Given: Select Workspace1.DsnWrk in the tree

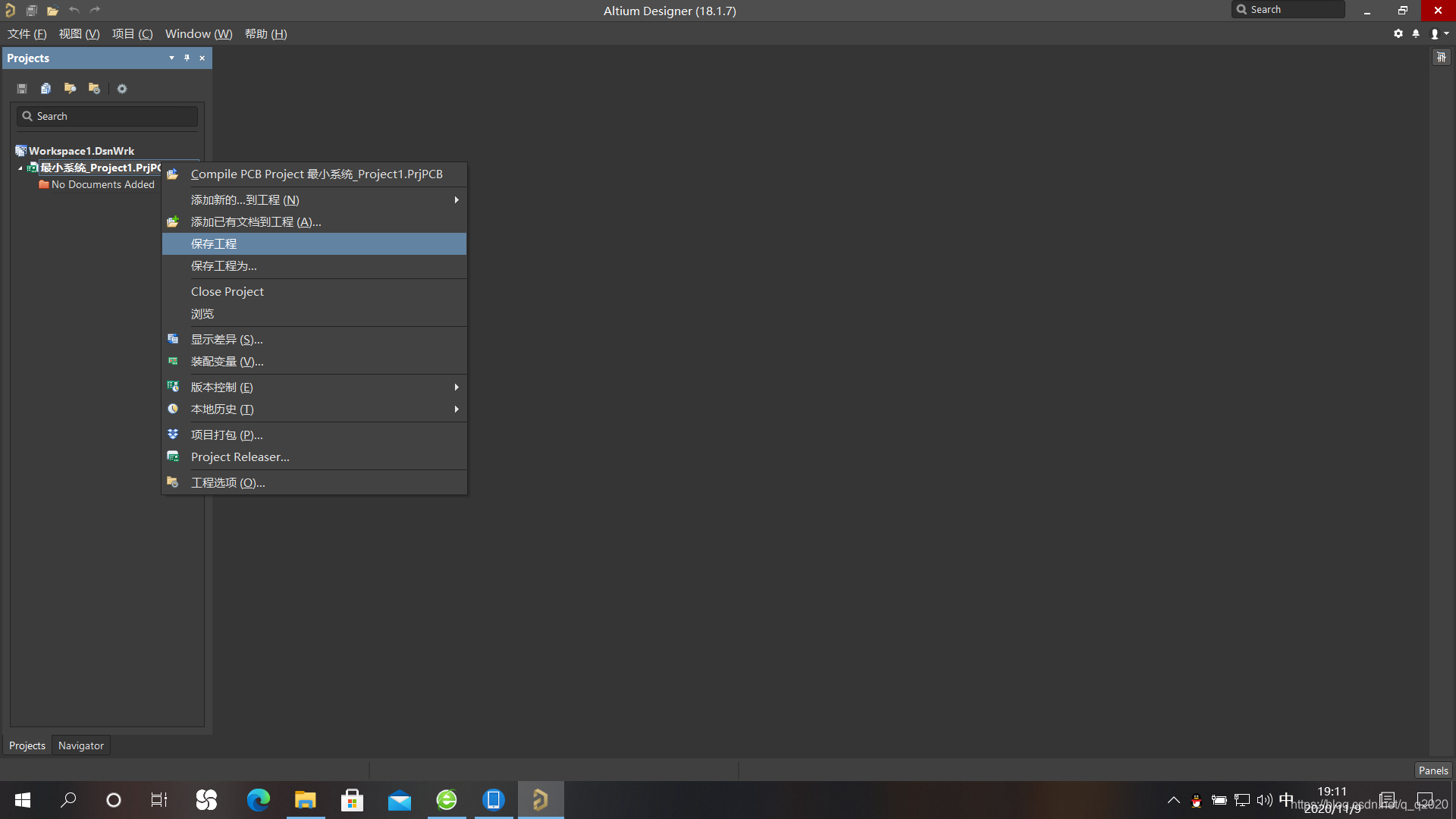Looking at the screenshot, I should 81,151.
